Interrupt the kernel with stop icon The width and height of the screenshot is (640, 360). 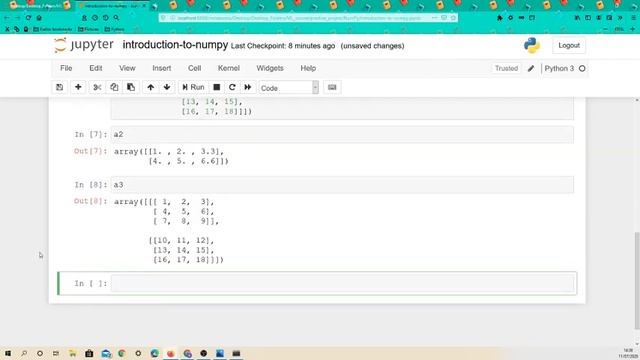pyautogui.click(x=217, y=87)
